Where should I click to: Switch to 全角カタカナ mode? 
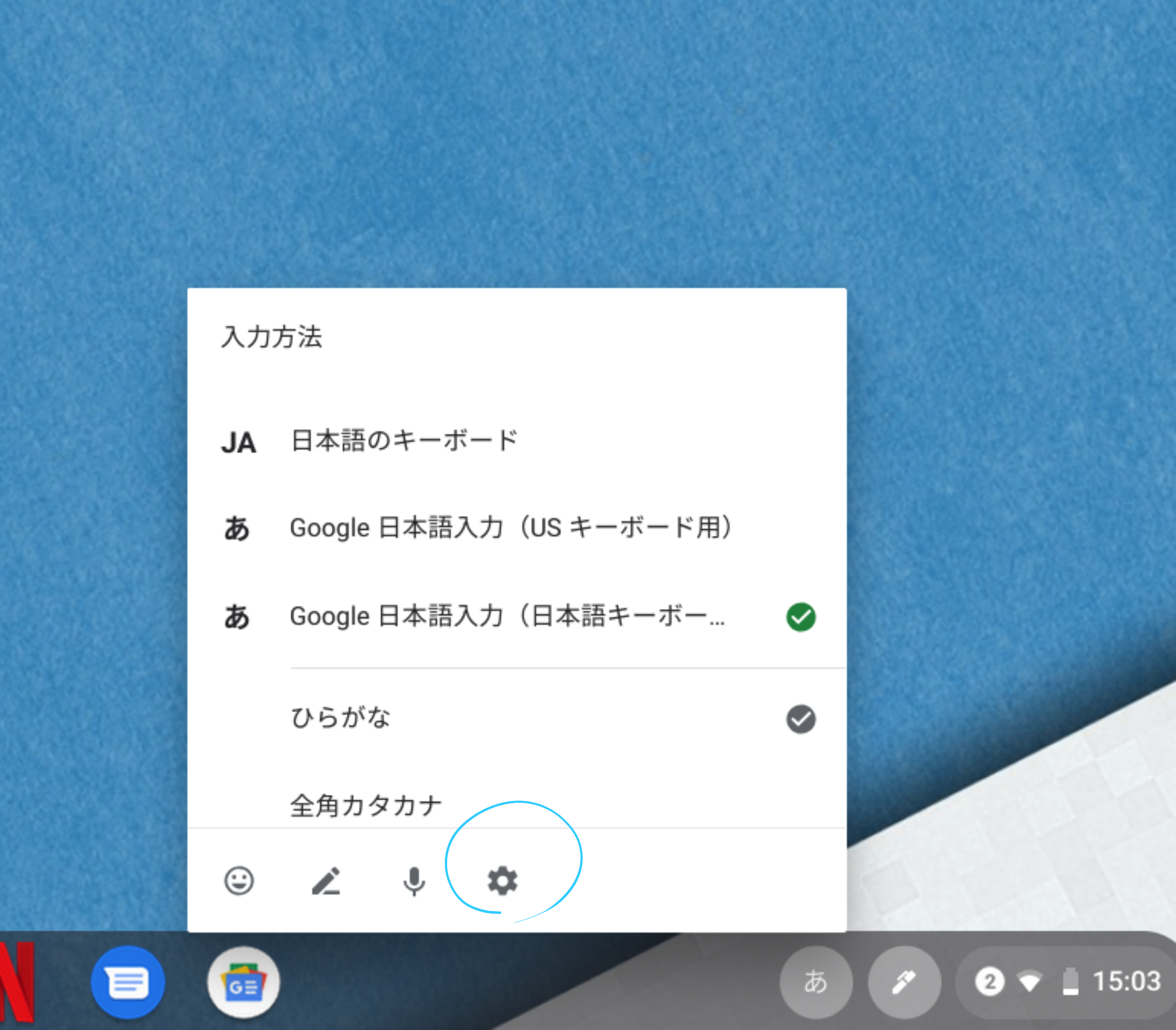(366, 805)
